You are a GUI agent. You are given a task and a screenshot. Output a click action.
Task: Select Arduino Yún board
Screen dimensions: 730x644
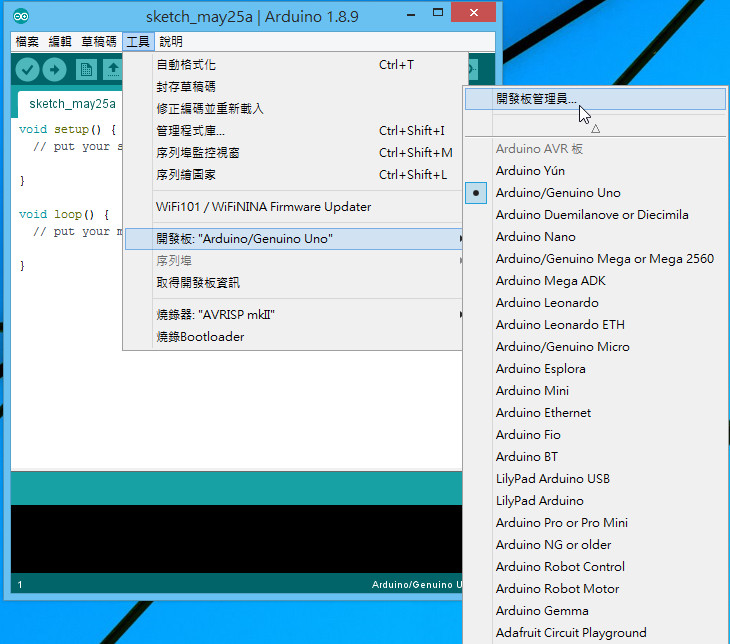[x=595, y=171]
